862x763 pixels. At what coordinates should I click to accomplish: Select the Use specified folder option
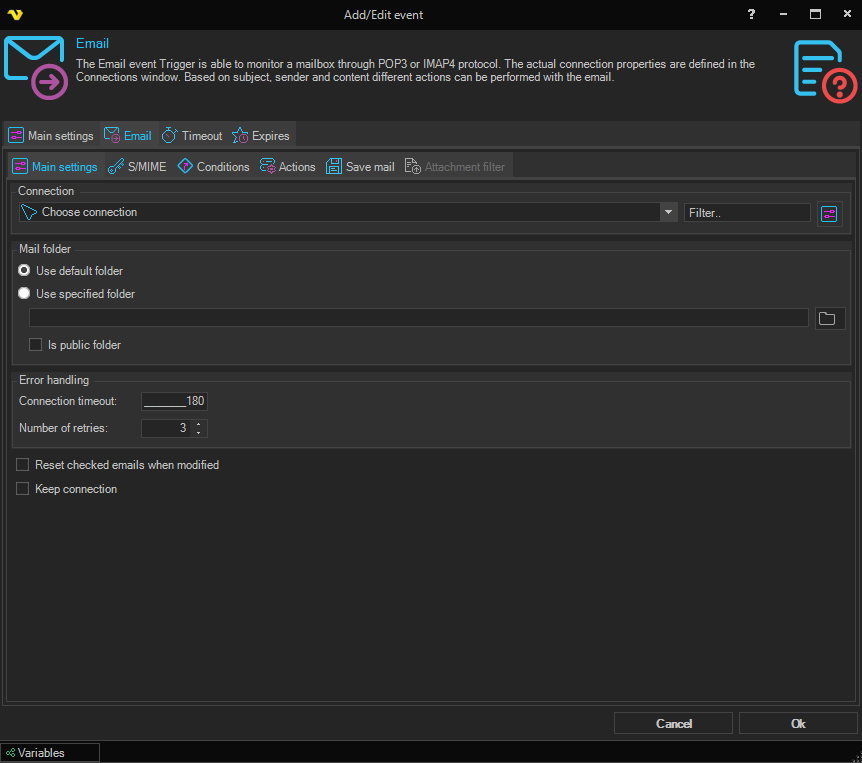tap(24, 294)
